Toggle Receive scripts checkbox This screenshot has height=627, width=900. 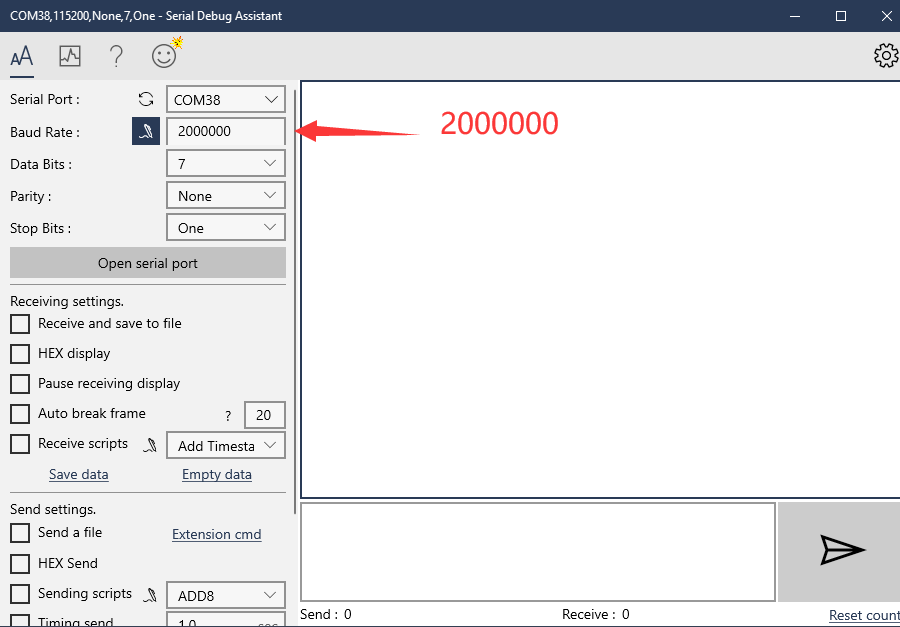(20, 444)
